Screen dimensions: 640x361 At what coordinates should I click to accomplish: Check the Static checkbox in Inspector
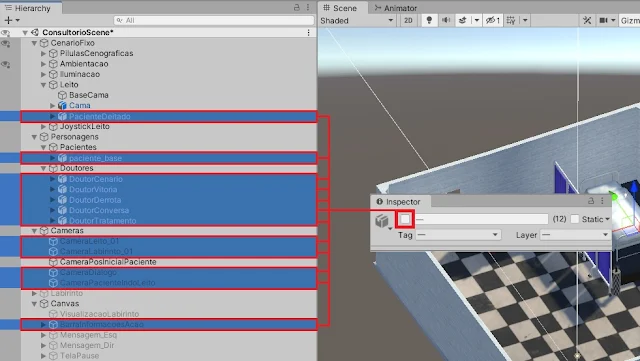click(x=575, y=219)
